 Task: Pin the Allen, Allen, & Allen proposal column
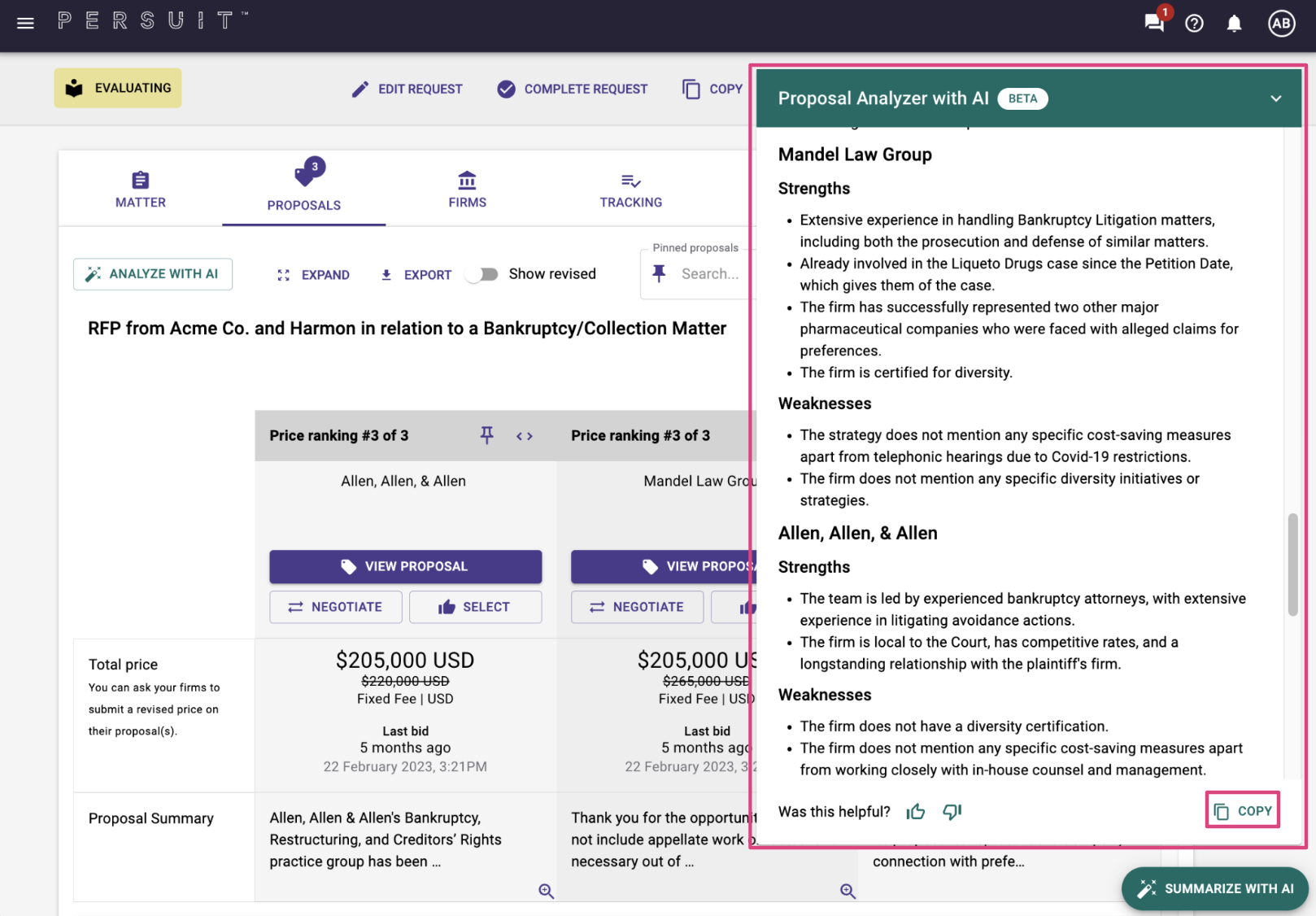click(x=486, y=435)
